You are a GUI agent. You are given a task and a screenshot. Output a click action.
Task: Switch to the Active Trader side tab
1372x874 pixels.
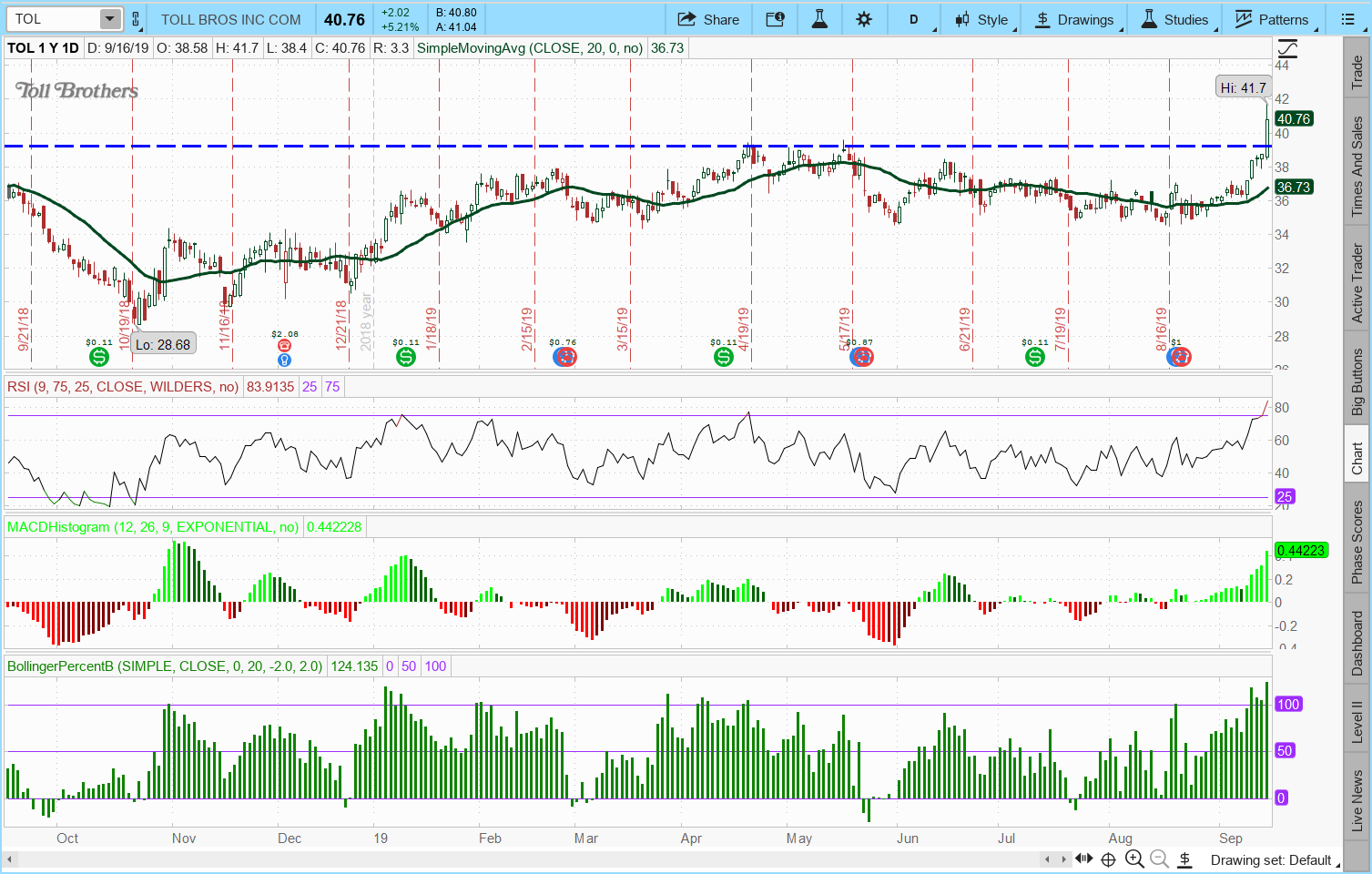(1357, 283)
